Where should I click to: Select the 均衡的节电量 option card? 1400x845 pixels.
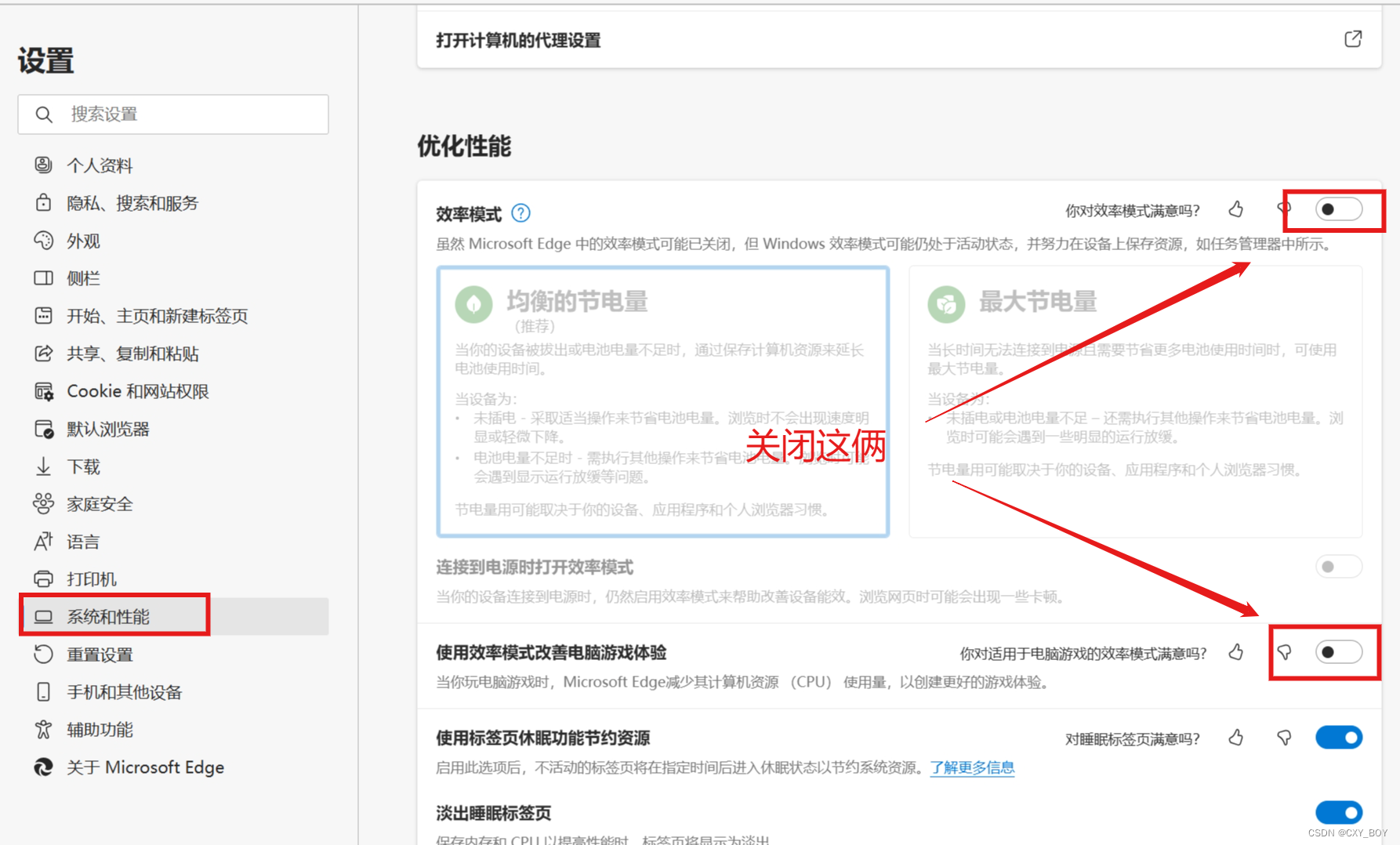coord(663,401)
